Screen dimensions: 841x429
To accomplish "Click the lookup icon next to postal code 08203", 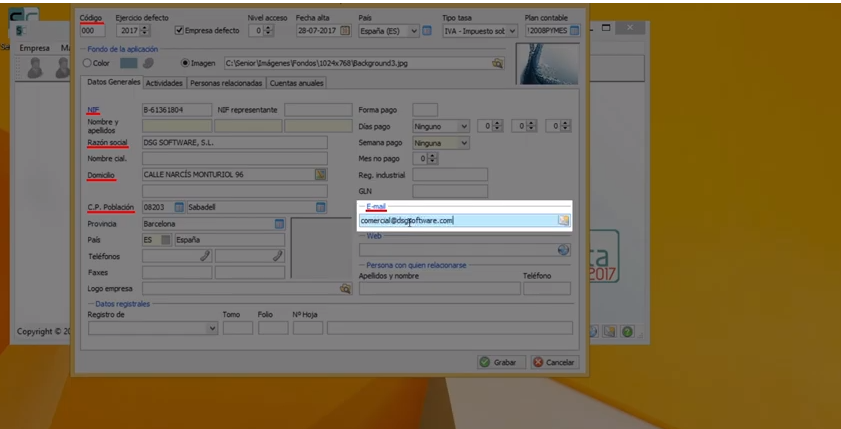I will 179,207.
